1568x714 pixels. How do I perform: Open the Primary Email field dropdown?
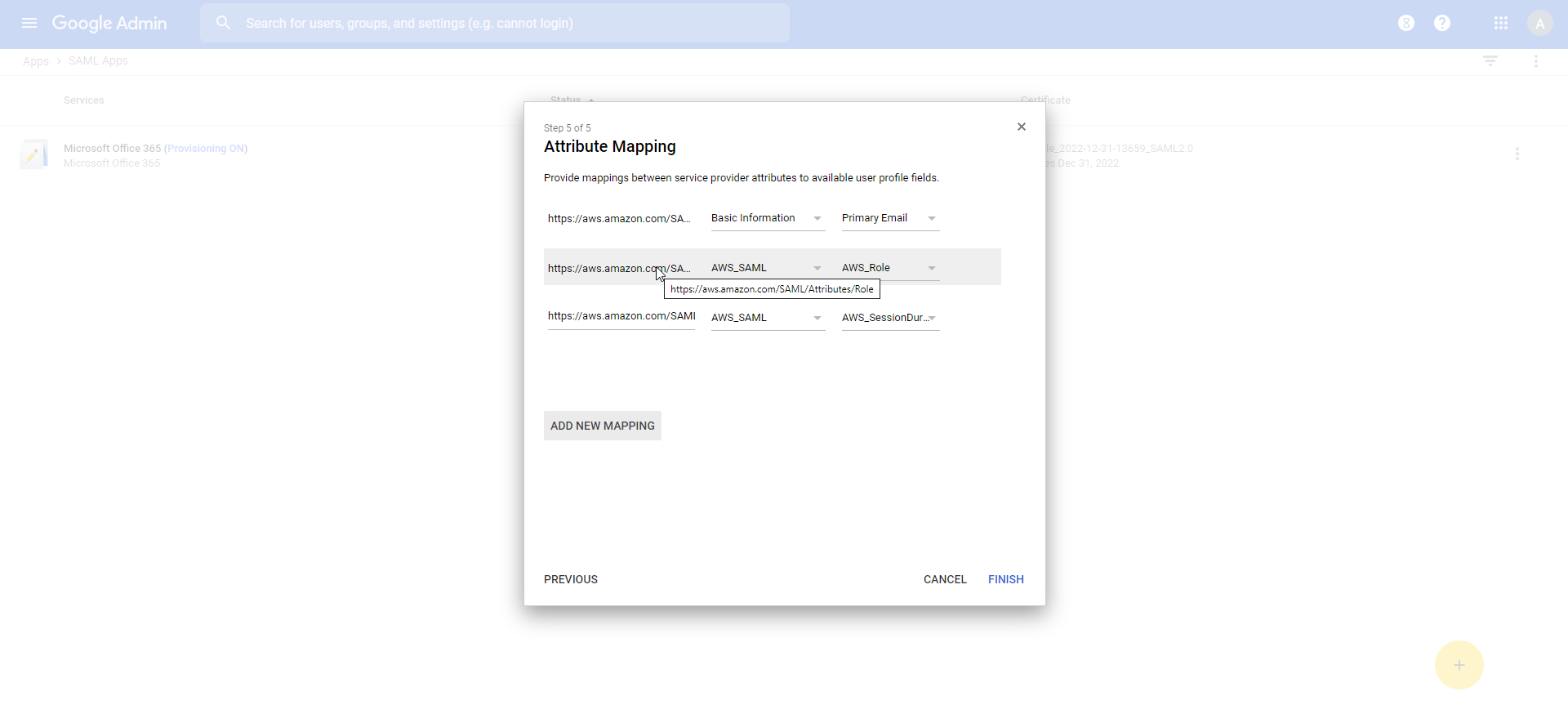click(890, 218)
